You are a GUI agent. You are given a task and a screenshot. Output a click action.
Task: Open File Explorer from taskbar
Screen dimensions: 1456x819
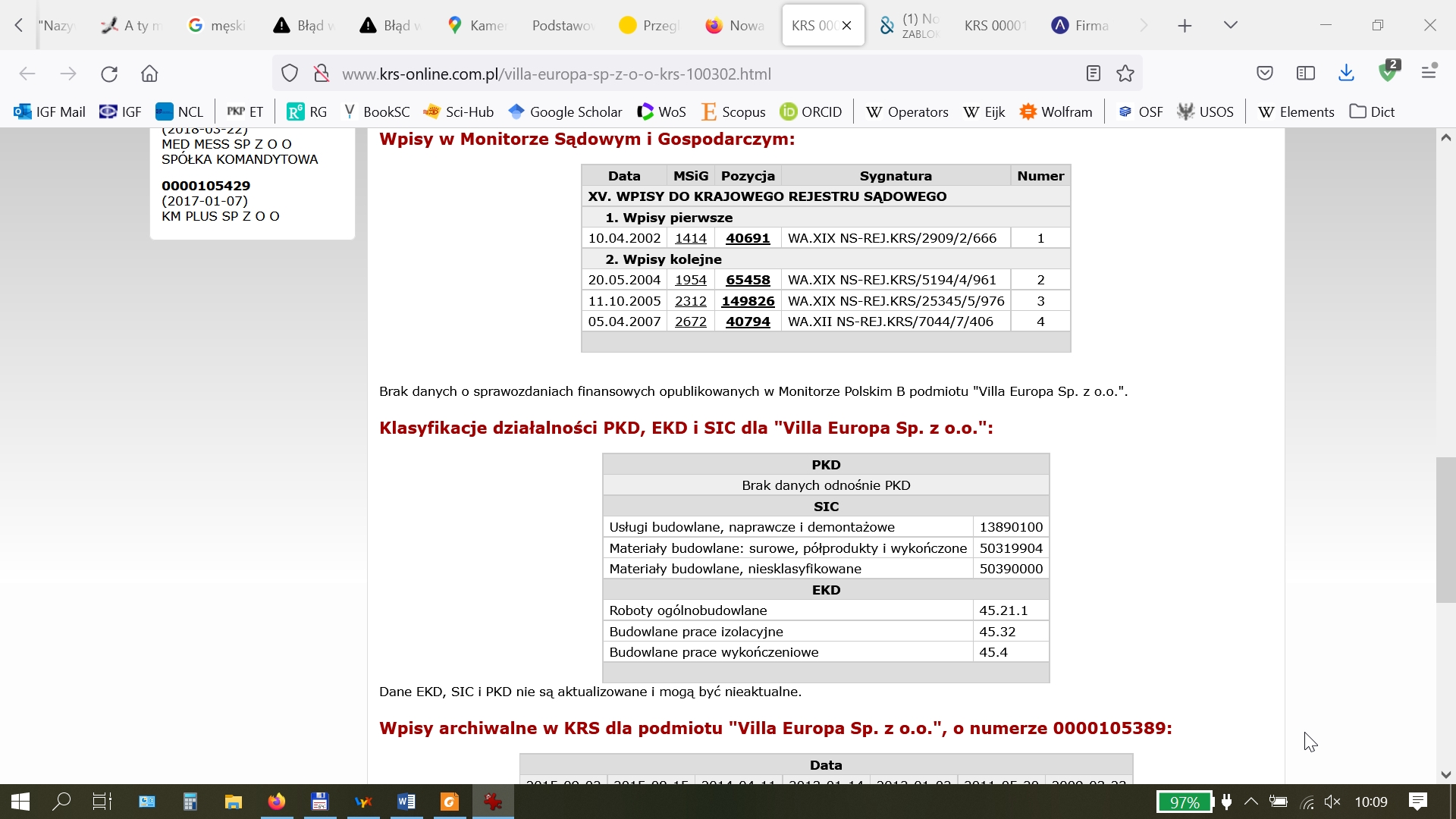click(x=233, y=802)
